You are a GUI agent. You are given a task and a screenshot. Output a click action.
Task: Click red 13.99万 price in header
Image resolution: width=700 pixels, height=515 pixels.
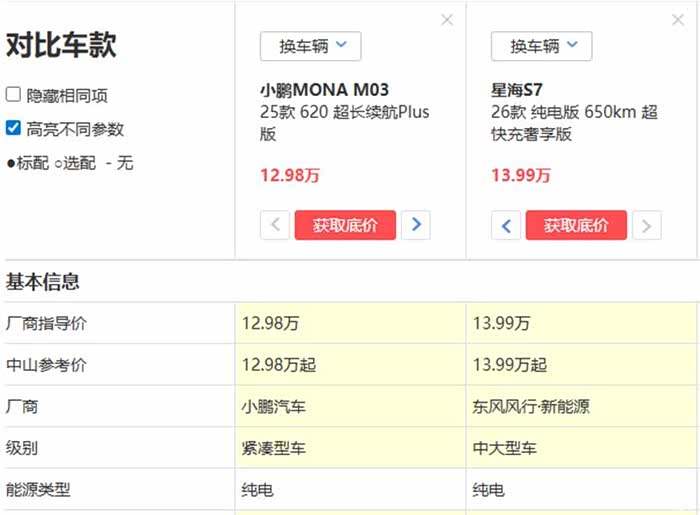(x=521, y=175)
